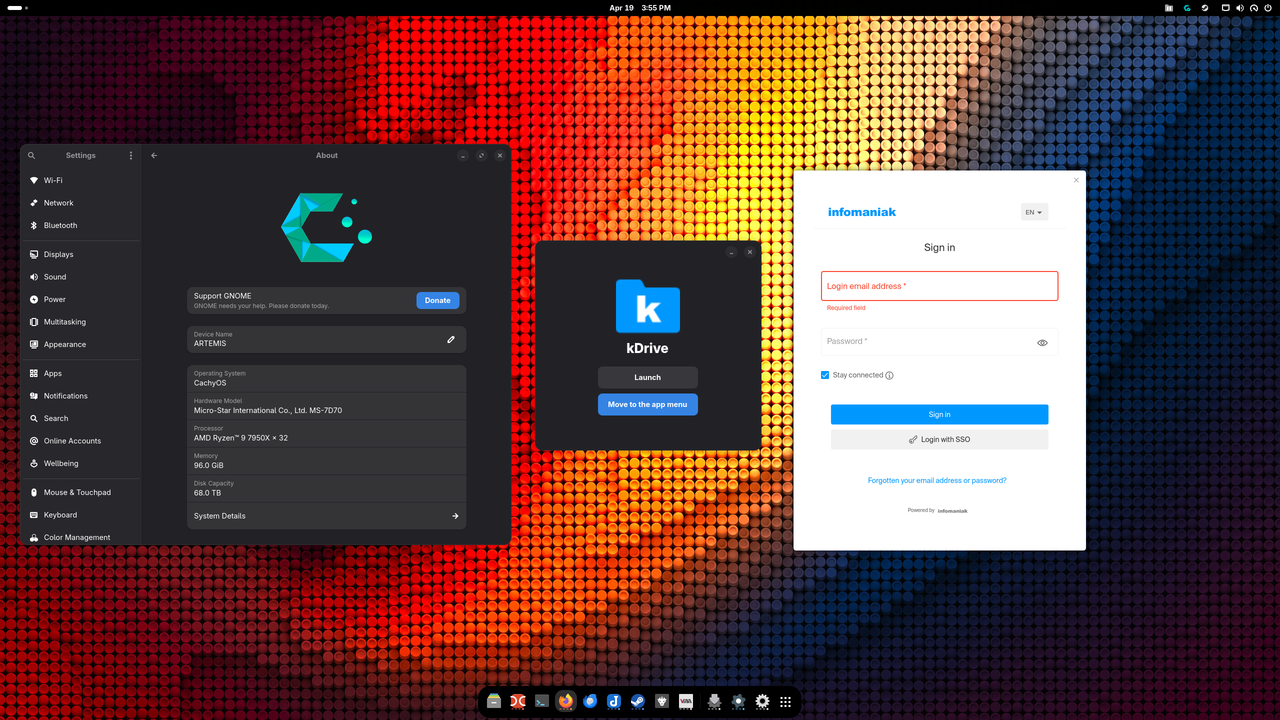Toggle the Stay connected checkbox
Image resolution: width=1280 pixels, height=720 pixels.
(825, 375)
